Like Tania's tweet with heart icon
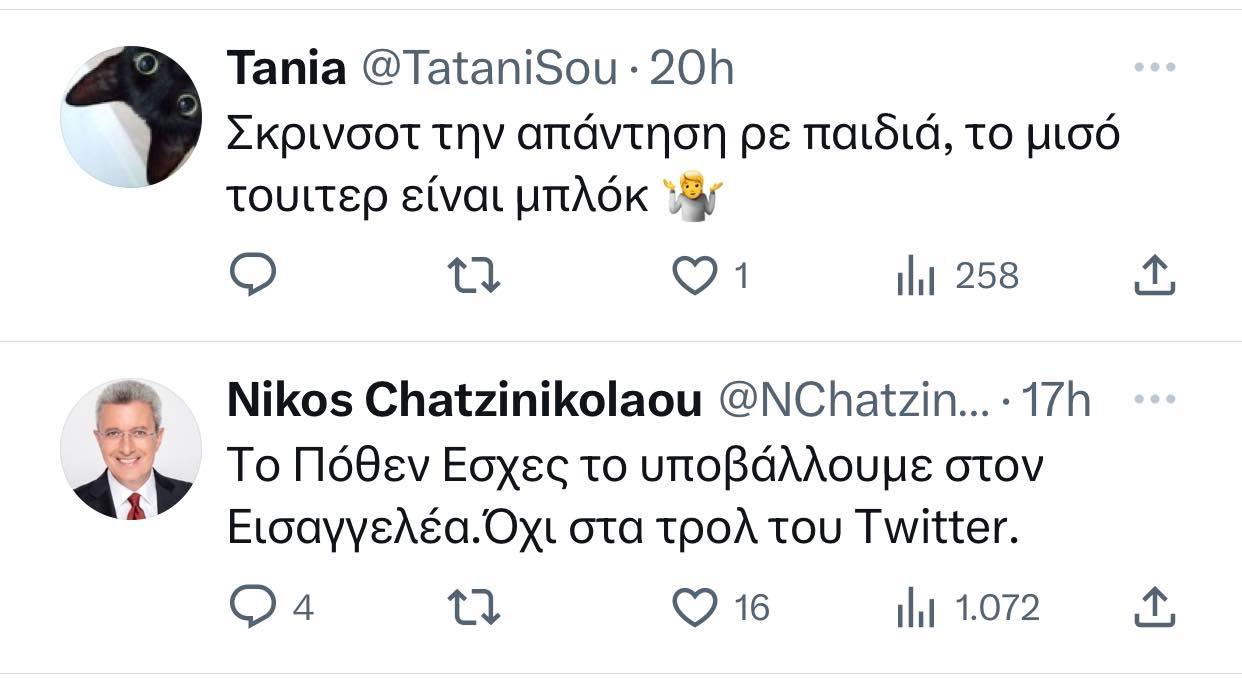Image resolution: width=1242 pixels, height=678 pixels. 711,275
